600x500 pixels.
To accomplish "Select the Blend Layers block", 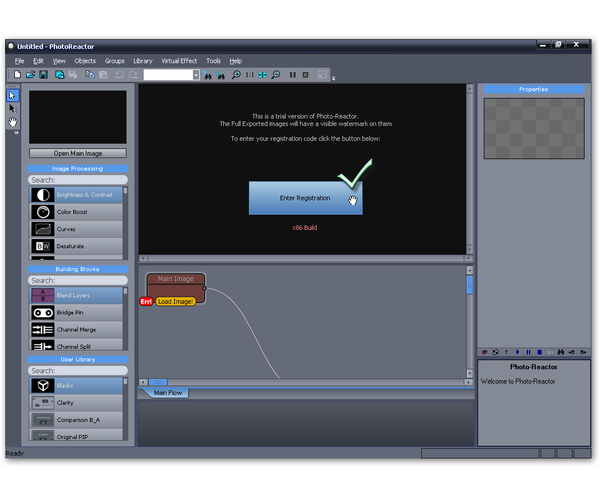I will (76, 295).
